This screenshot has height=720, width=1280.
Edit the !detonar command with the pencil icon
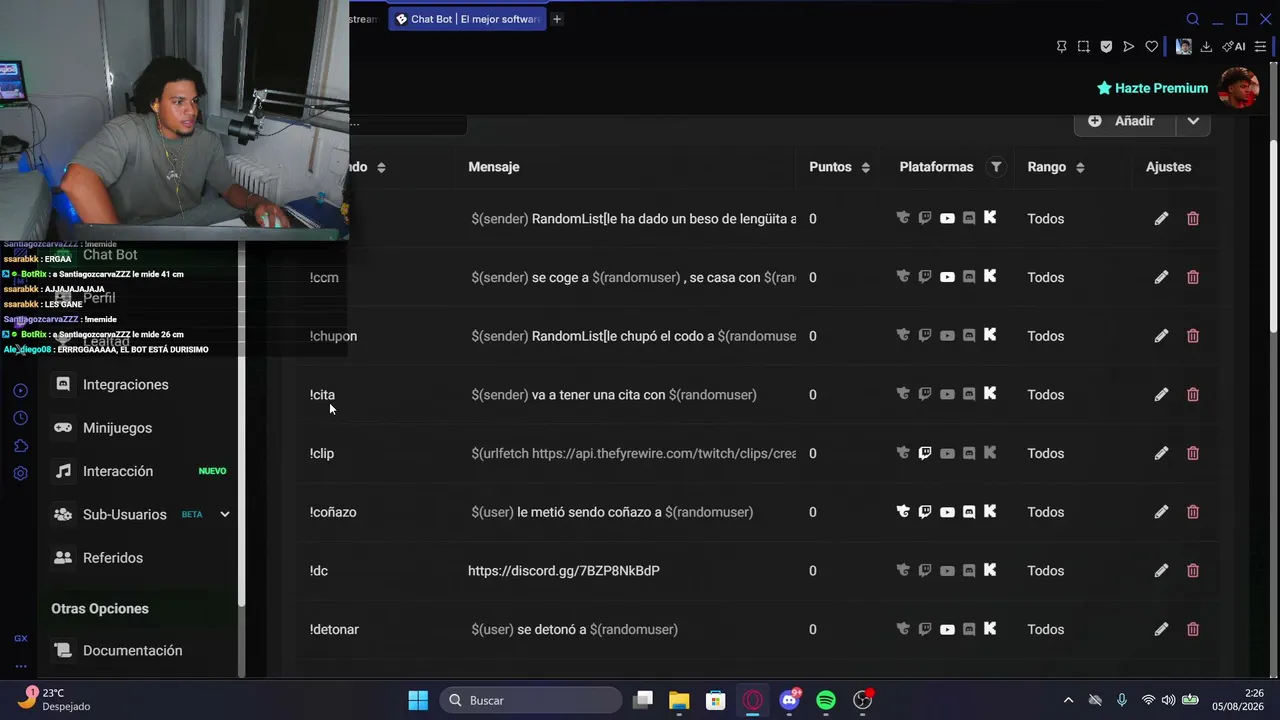coord(1161,629)
